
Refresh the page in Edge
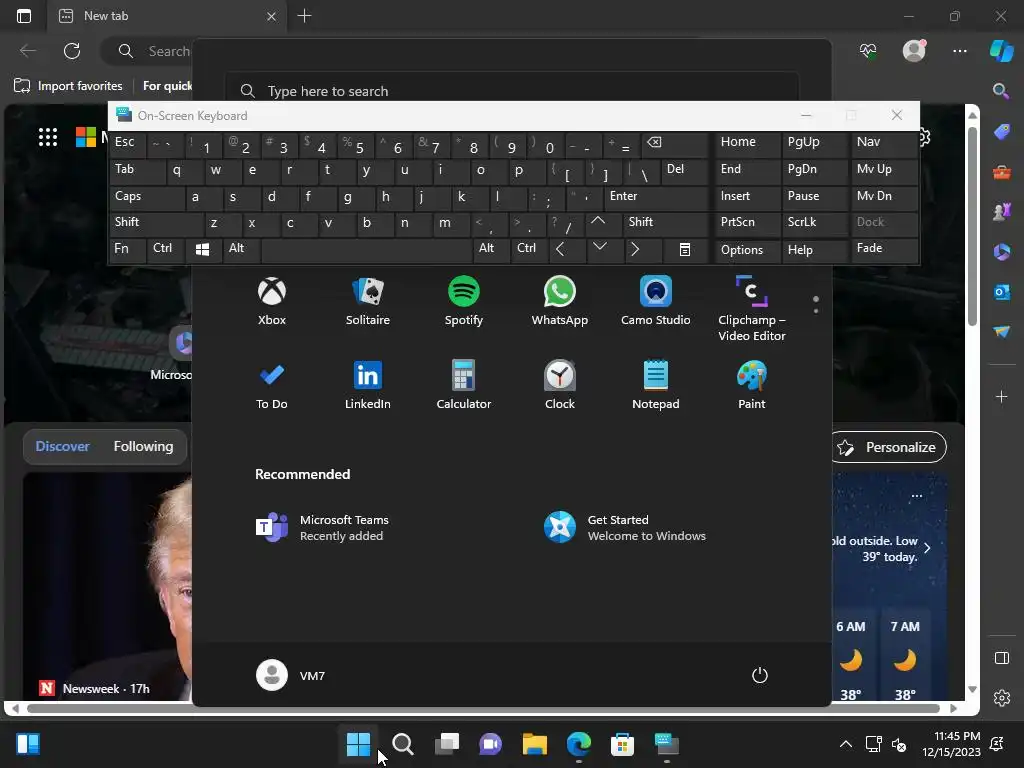coord(72,51)
